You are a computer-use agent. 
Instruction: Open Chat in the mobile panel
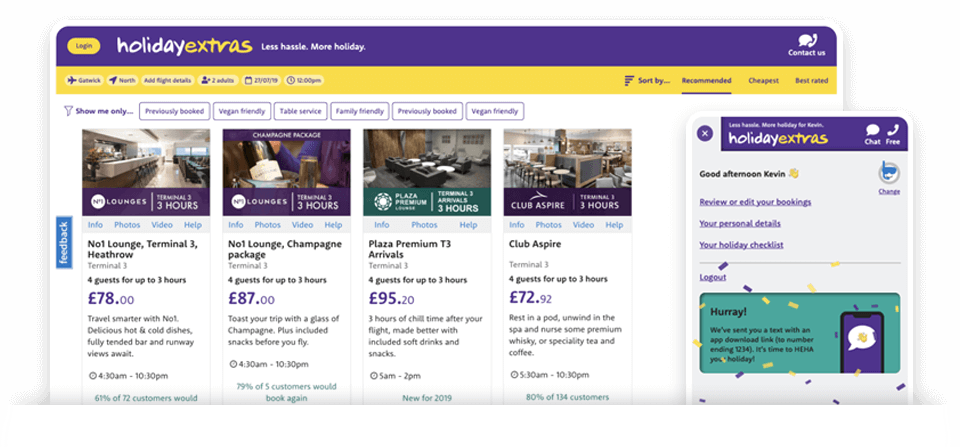tap(872, 134)
